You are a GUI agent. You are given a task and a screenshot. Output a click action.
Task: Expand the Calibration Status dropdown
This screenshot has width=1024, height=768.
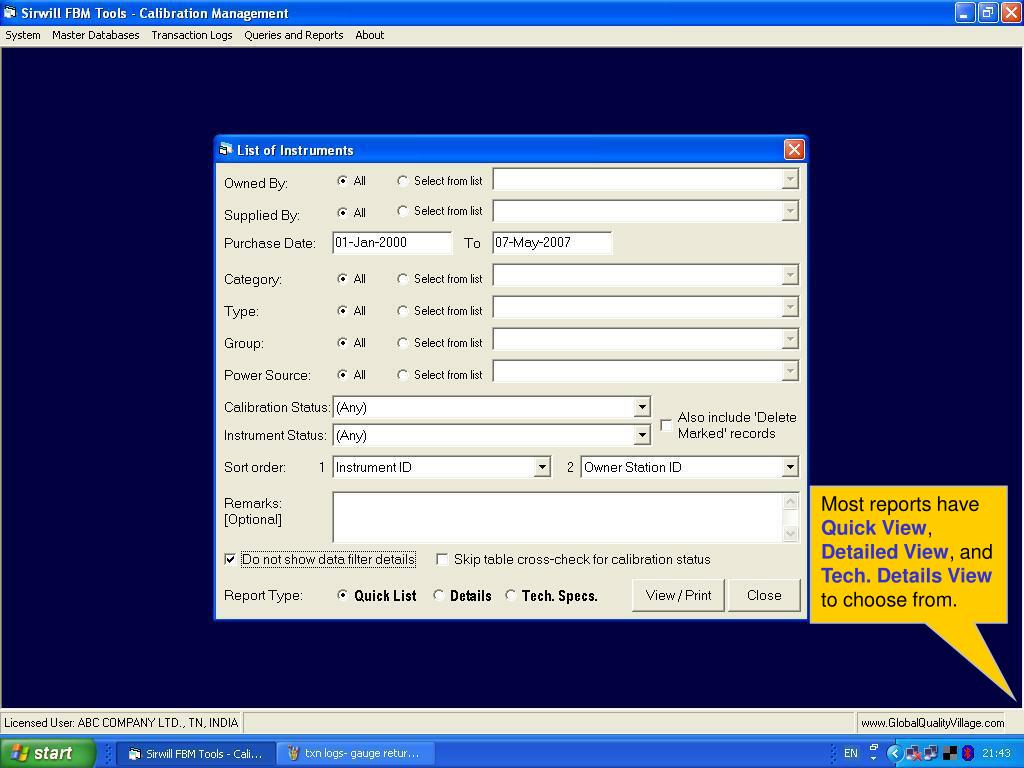pos(642,407)
